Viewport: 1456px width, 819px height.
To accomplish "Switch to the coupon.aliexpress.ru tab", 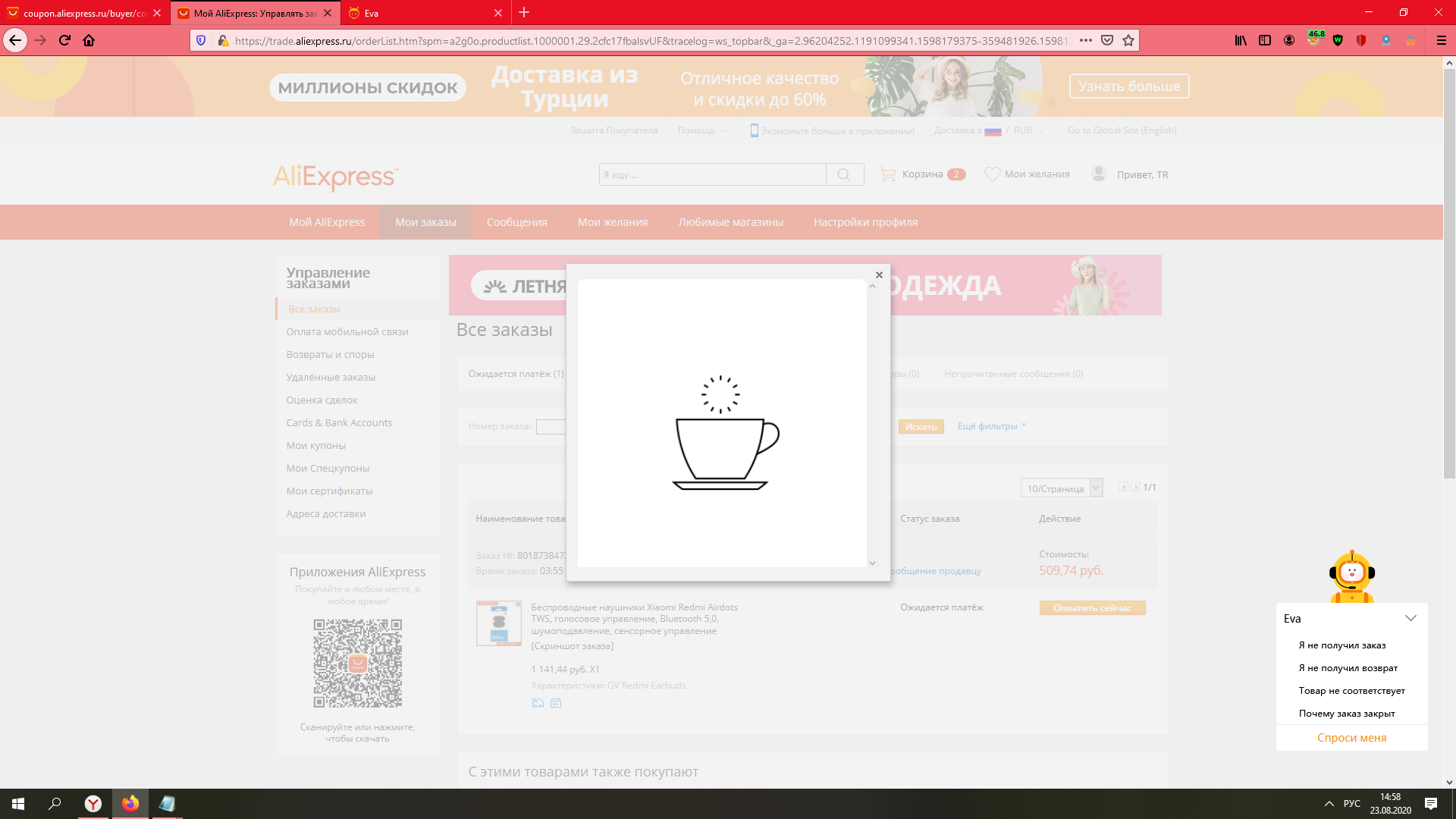I will coord(84,13).
